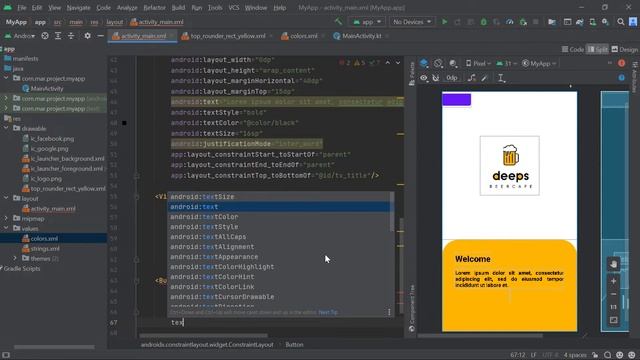Open the profiler gauge icon in the toolbar
Image resolution: width=640 pixels, height=360 pixels.
pos(510,22)
